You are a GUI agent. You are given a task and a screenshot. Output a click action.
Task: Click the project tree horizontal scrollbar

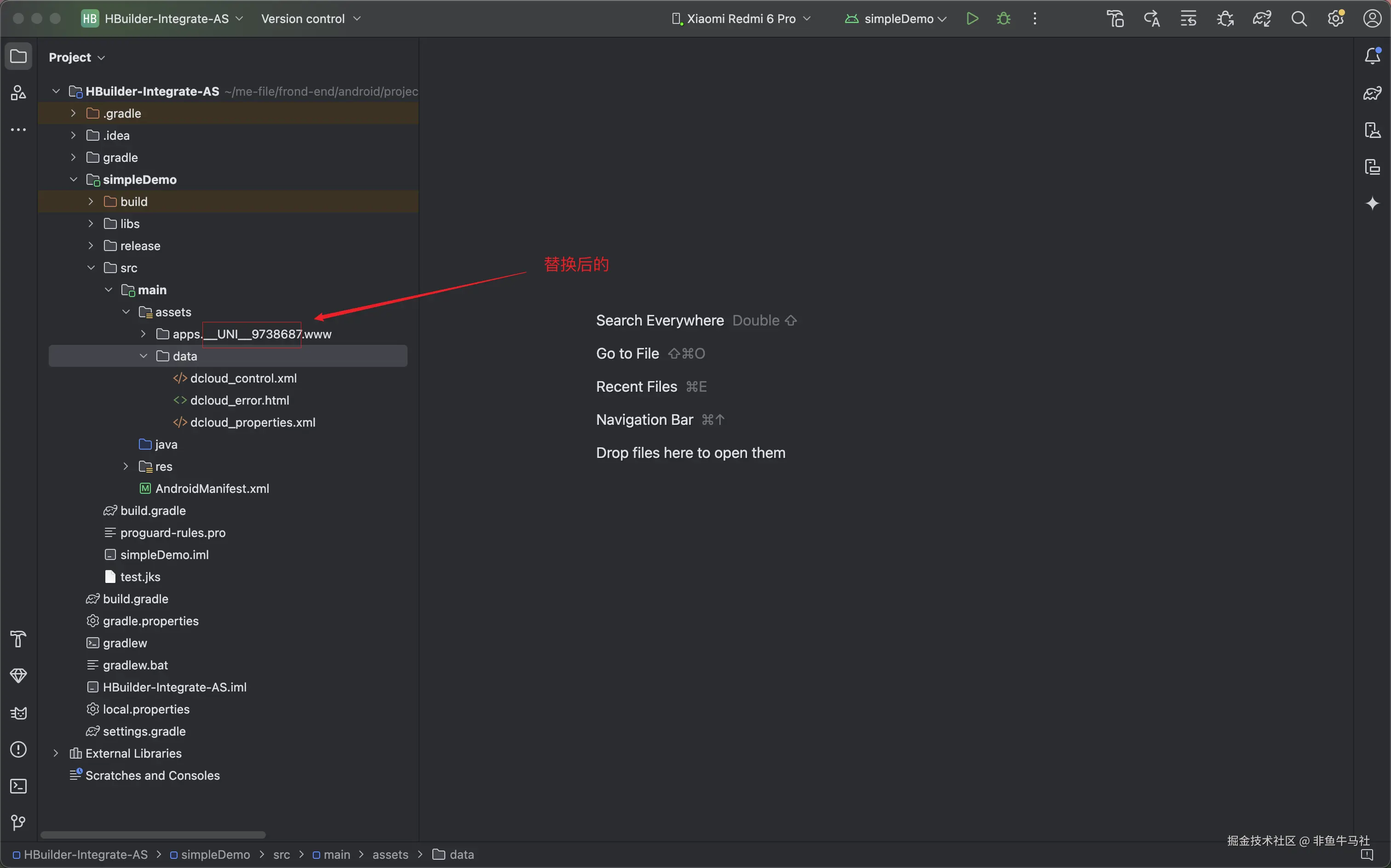(x=153, y=834)
